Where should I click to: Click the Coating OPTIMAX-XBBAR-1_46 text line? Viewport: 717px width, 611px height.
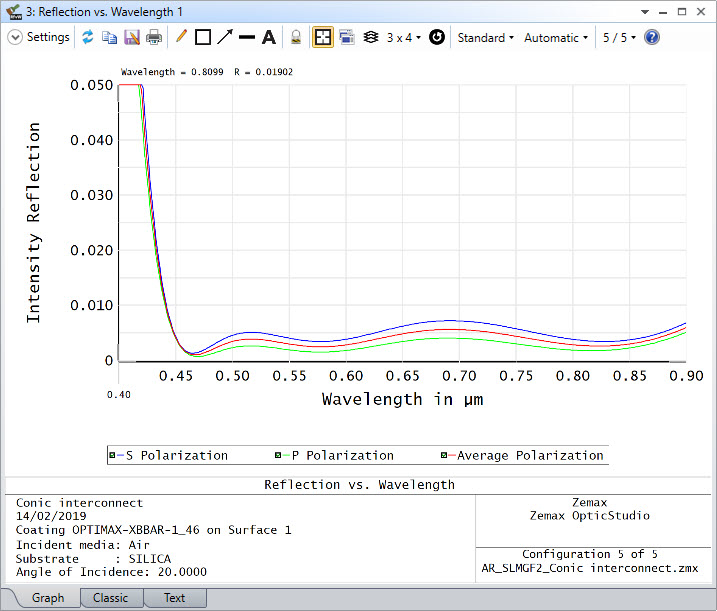(153, 530)
